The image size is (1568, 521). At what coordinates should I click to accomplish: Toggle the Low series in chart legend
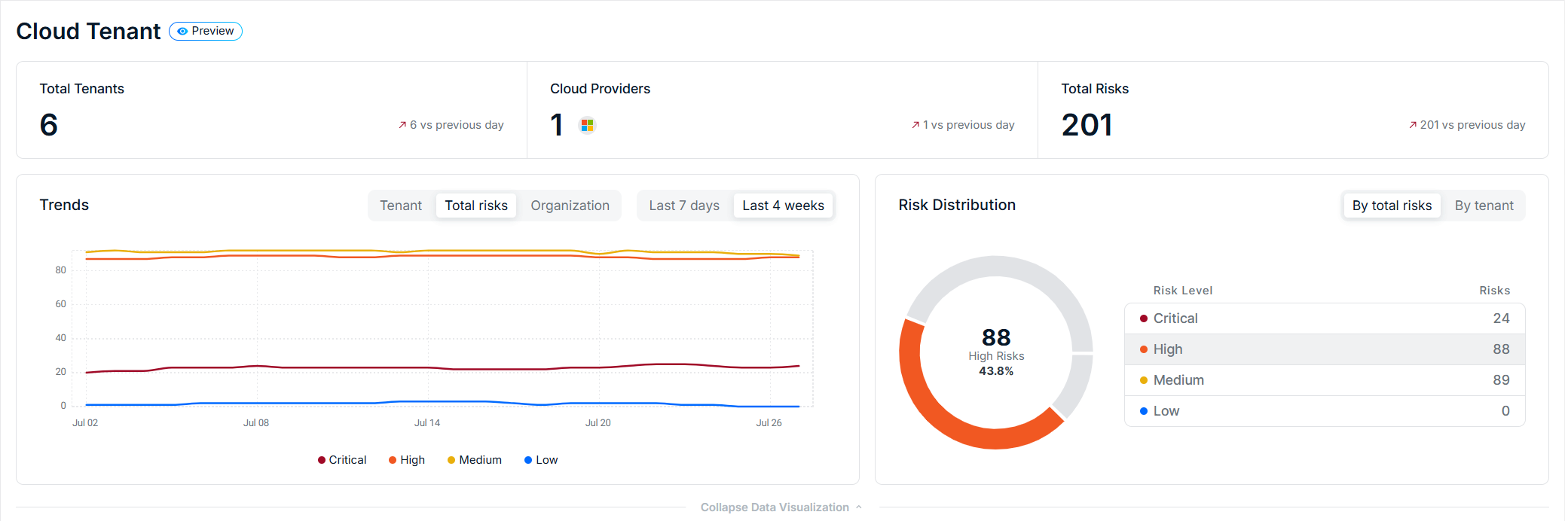click(x=541, y=460)
